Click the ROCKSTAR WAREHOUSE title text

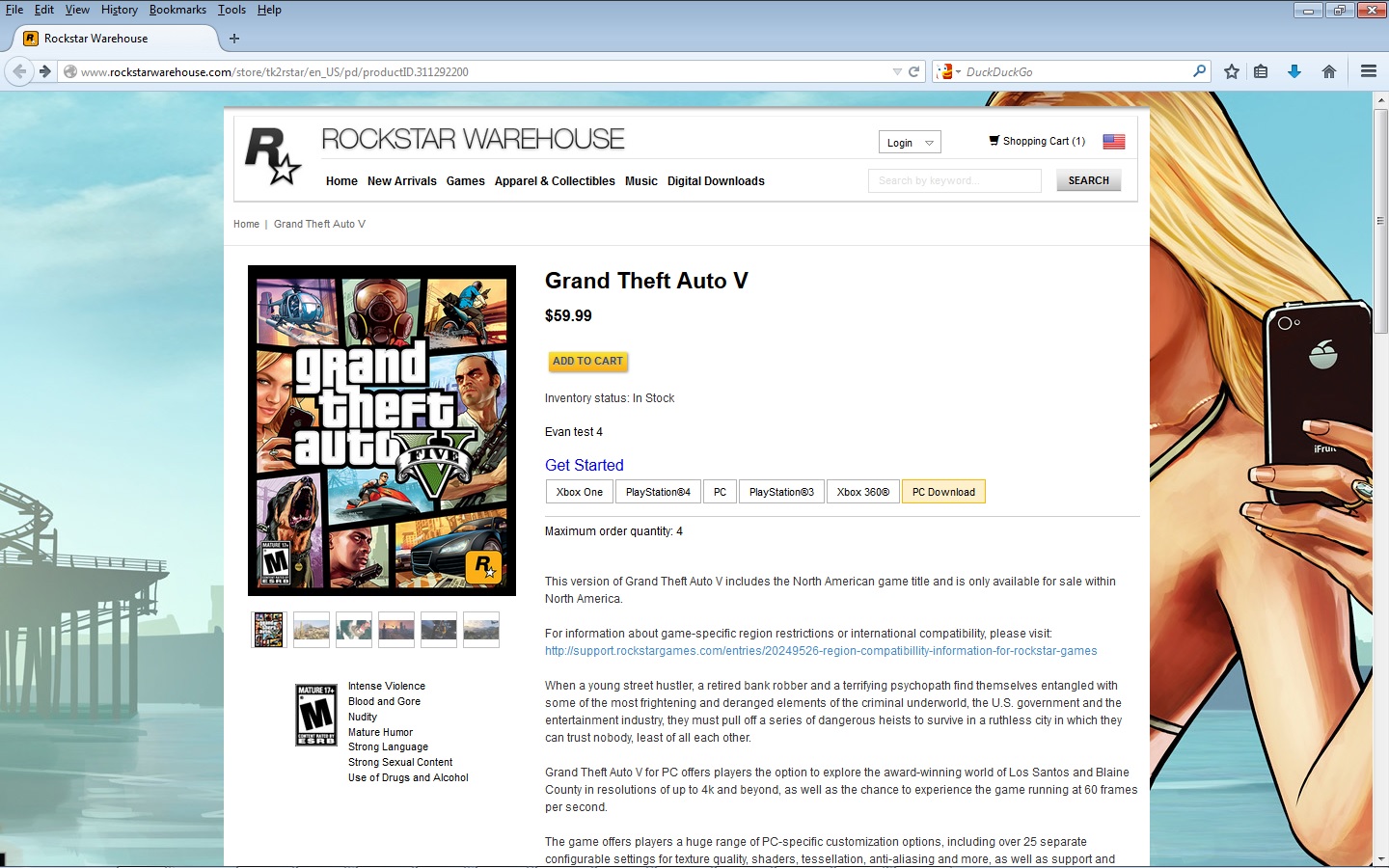(473, 139)
